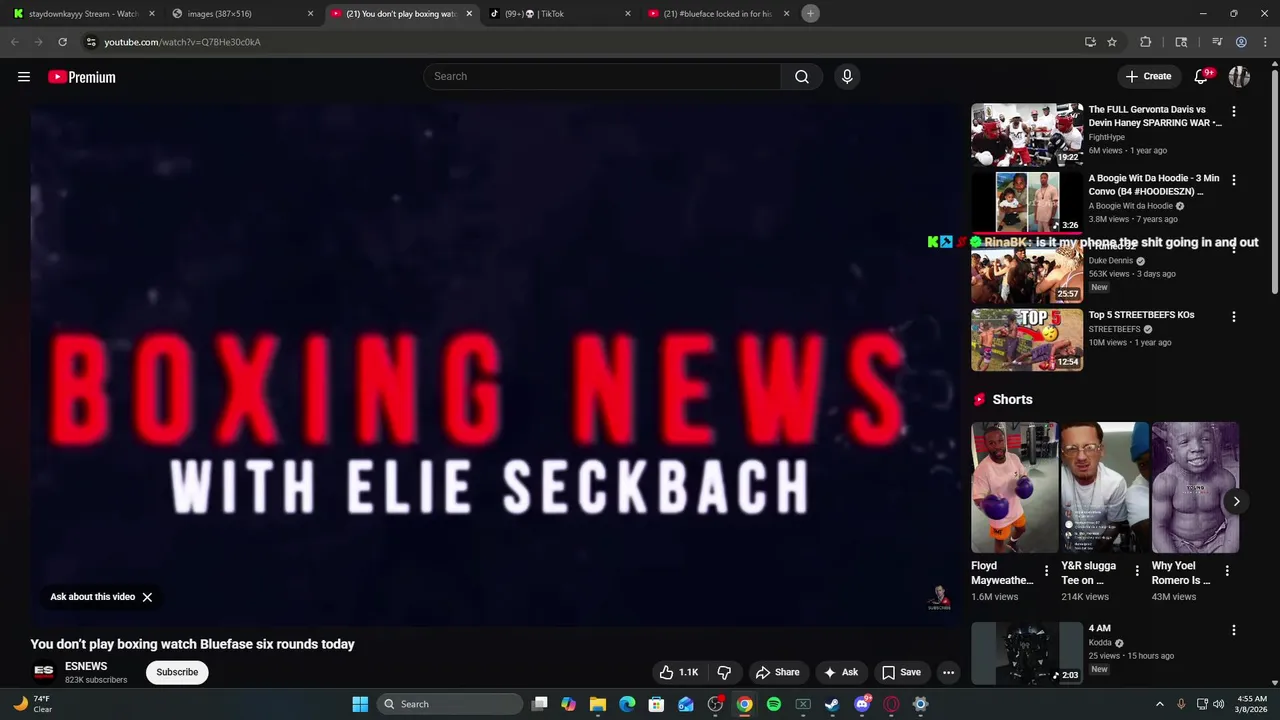Install app icon in address bar
The image size is (1280, 720).
point(1090,42)
